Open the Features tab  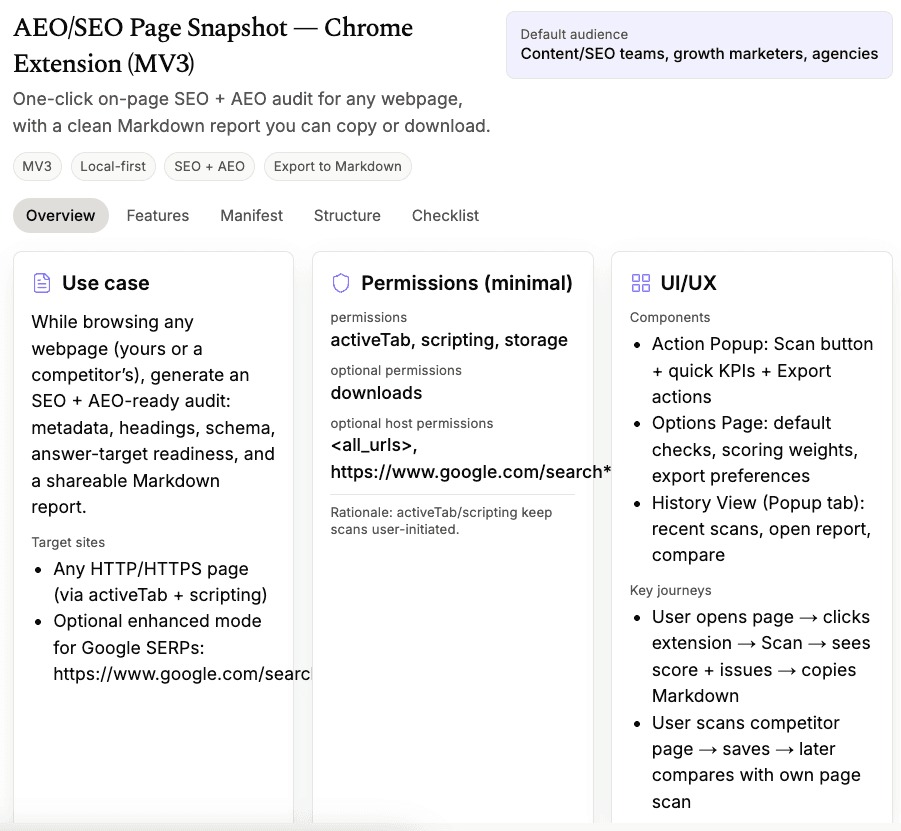click(x=157, y=216)
